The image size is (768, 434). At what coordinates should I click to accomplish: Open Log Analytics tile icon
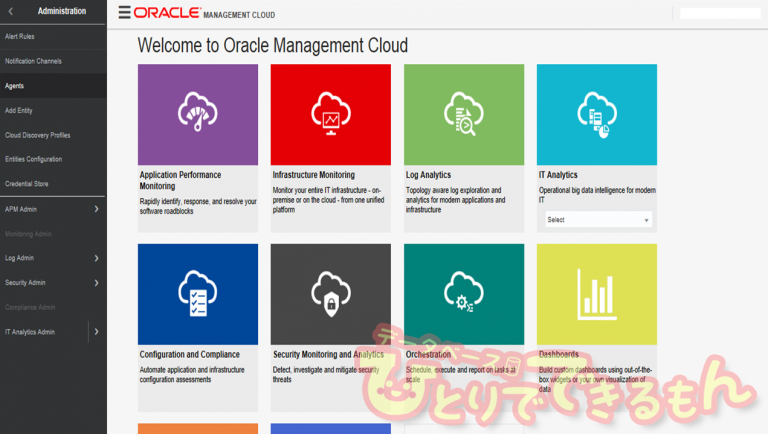pyautogui.click(x=464, y=115)
